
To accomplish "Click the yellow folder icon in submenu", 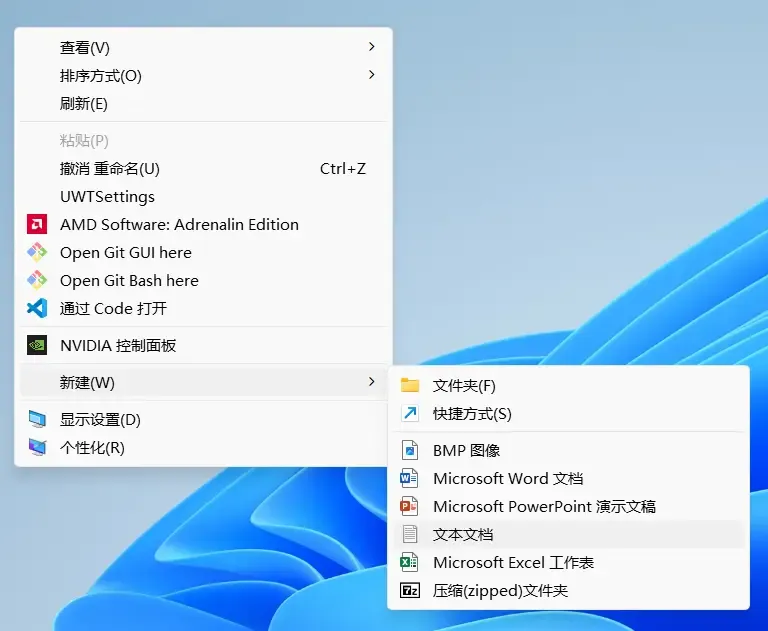I will [x=410, y=386].
